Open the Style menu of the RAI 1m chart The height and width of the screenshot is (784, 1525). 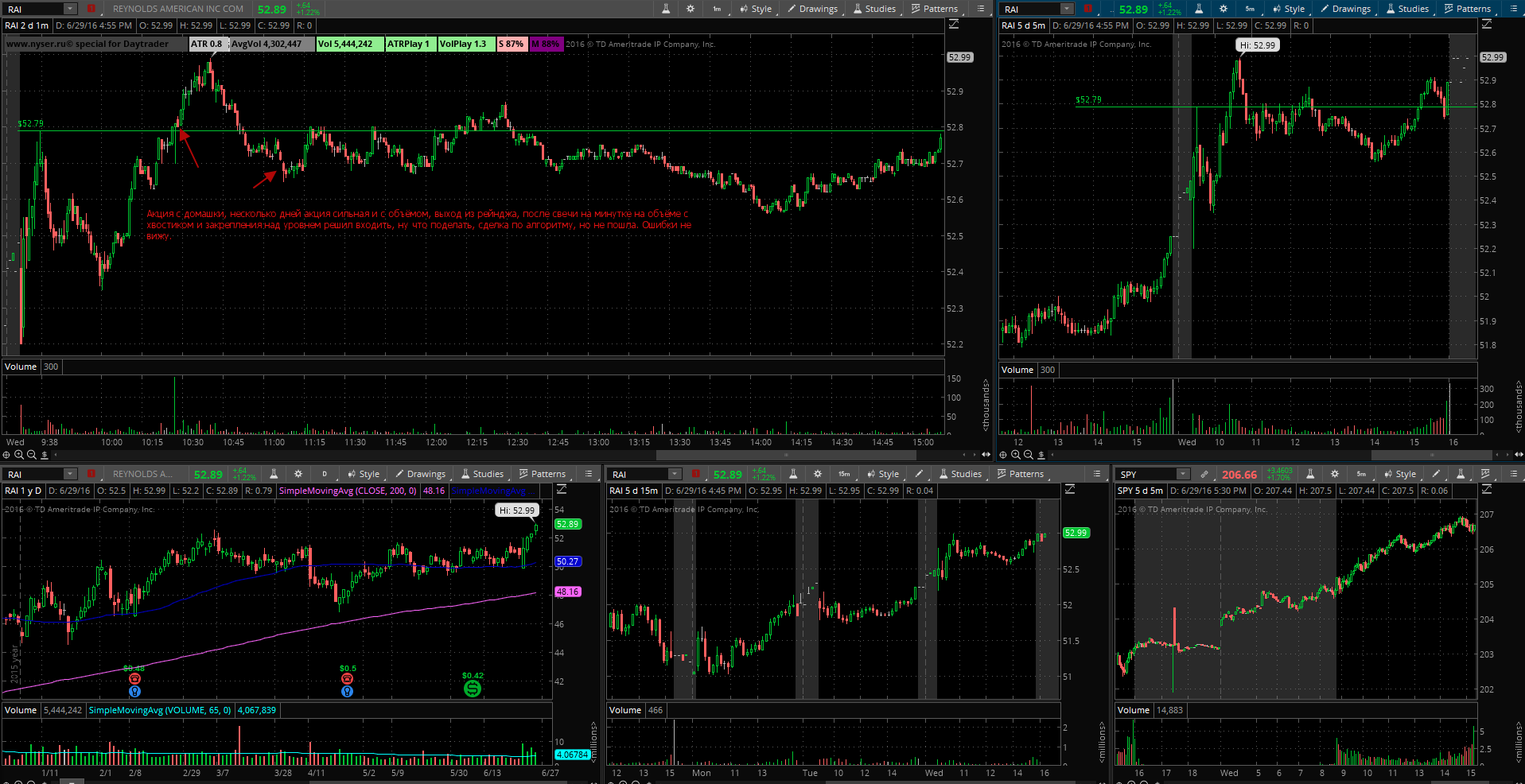pos(755,9)
